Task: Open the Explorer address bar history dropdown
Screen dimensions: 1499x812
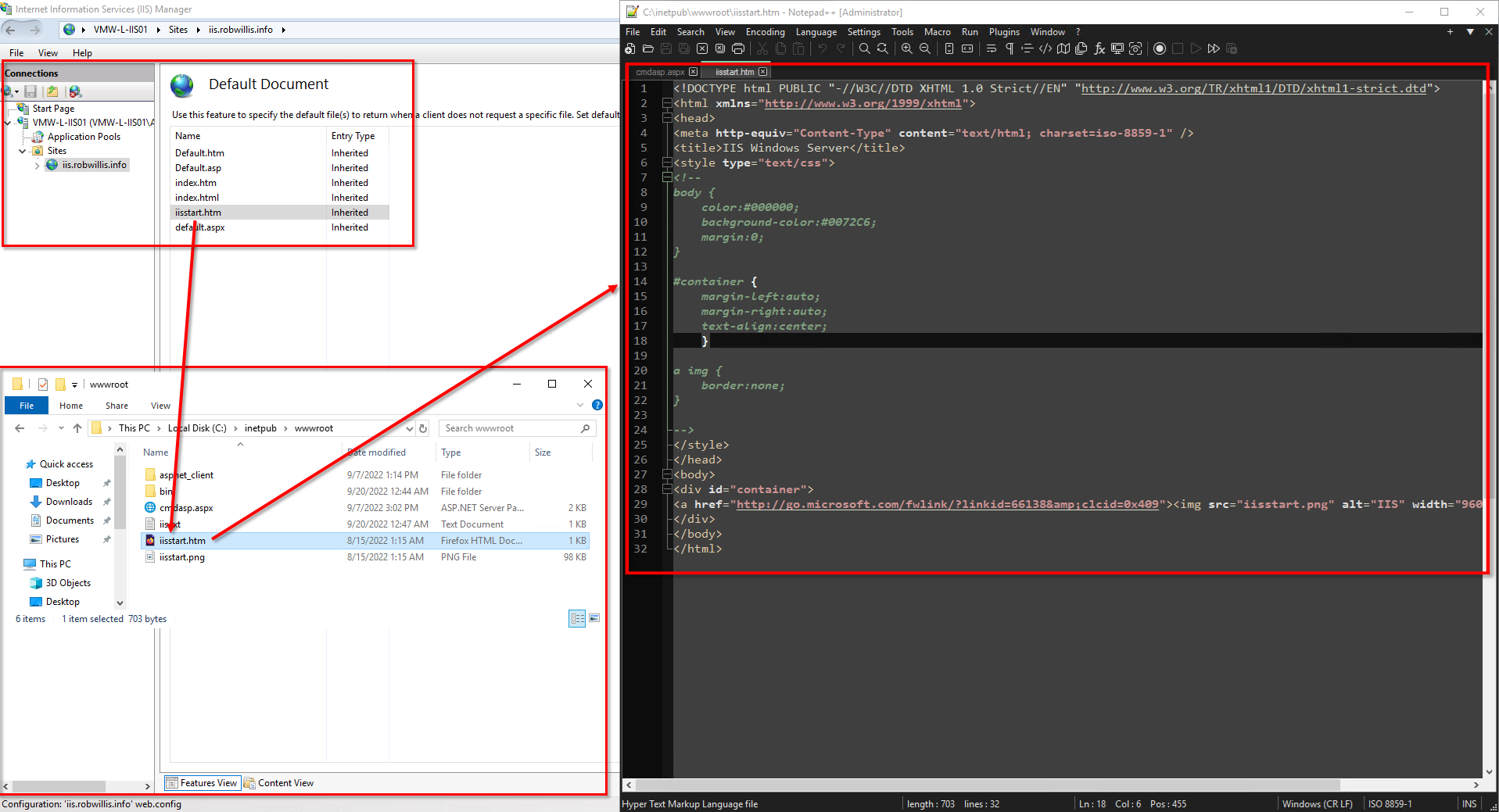Action: [x=409, y=428]
